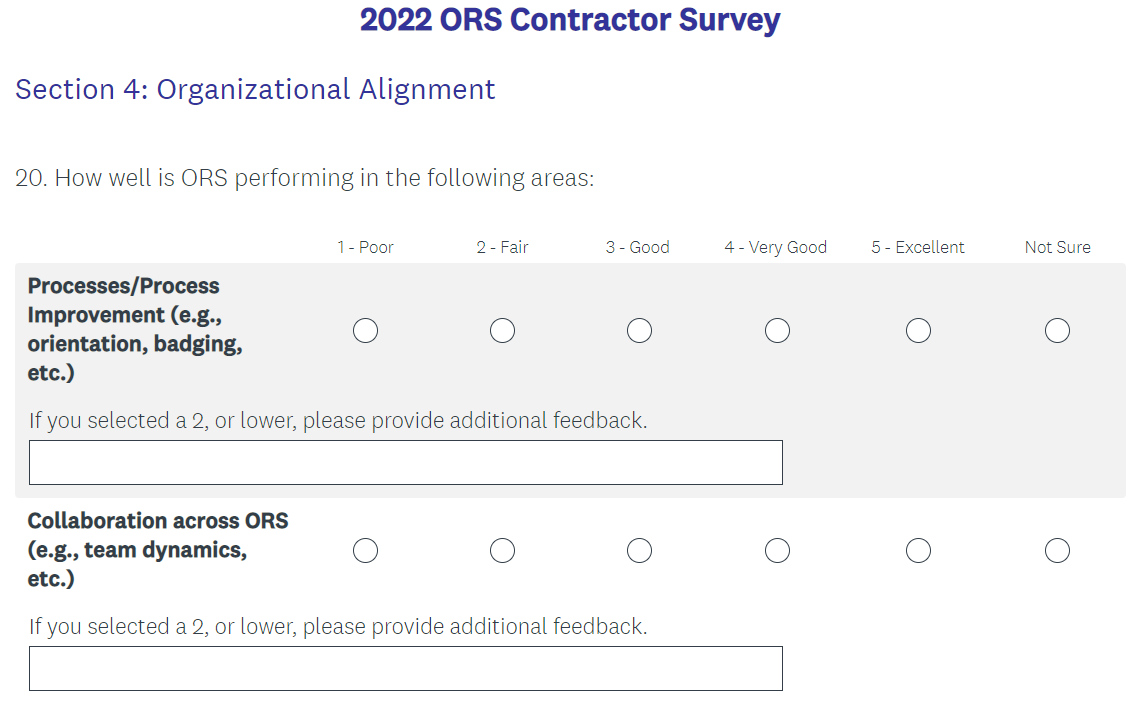This screenshot has height=701, width=1147.
Task: Click the Collaboration across ORS row label
Action: (x=157, y=550)
